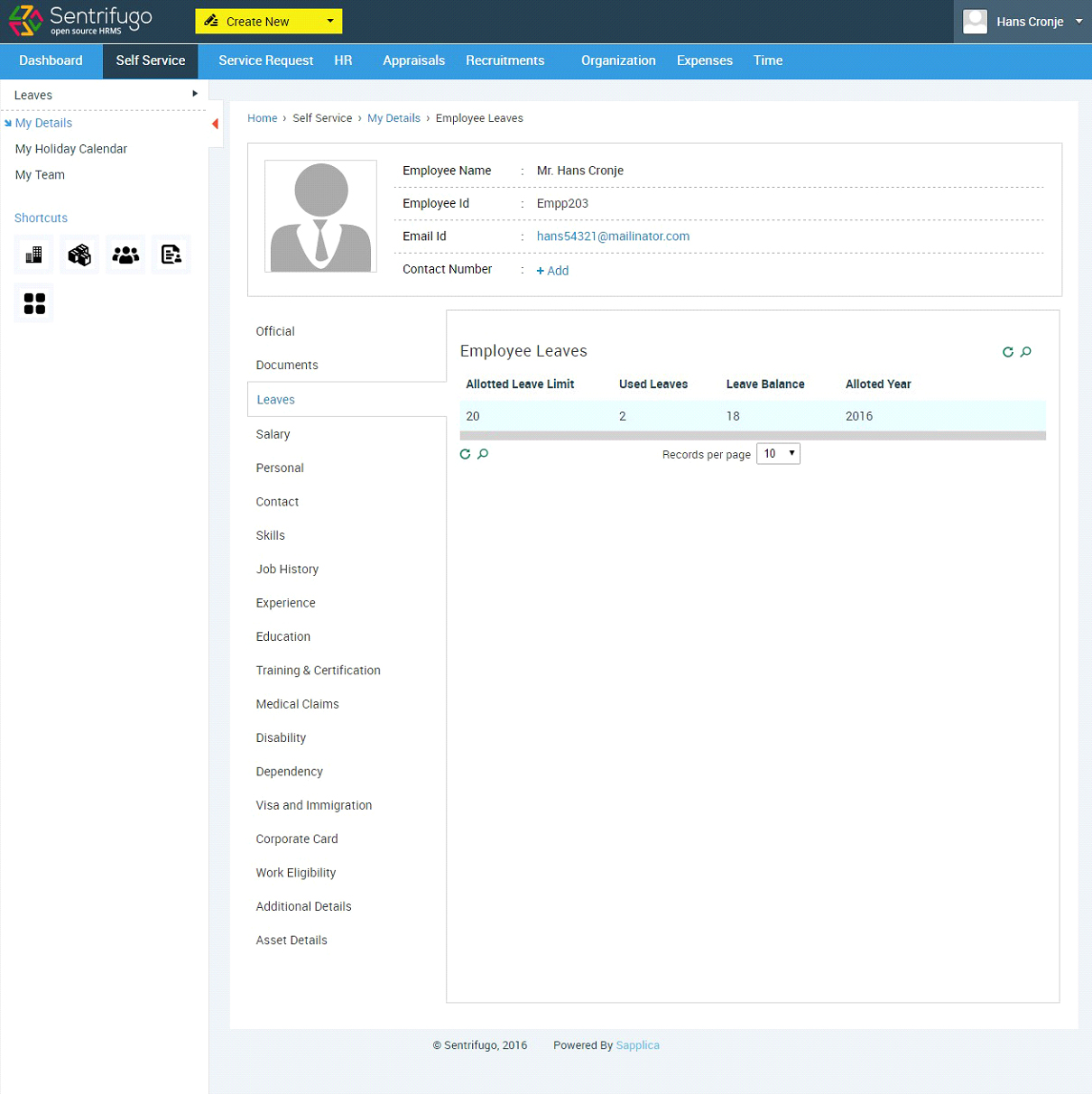Open the Disability tab
The height and width of the screenshot is (1094, 1092).
[281, 737]
